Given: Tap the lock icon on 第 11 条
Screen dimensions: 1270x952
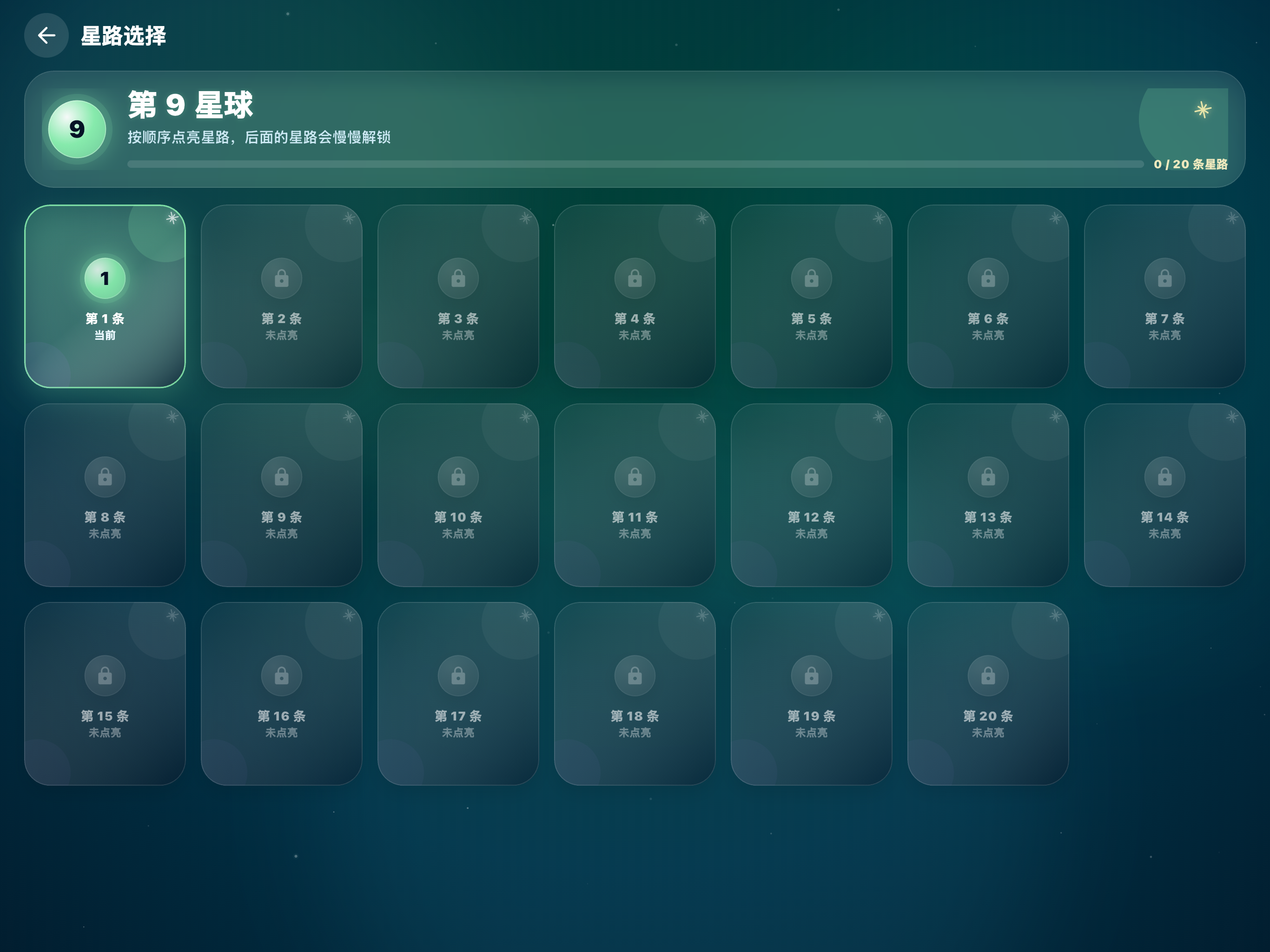Looking at the screenshot, I should pos(635,477).
